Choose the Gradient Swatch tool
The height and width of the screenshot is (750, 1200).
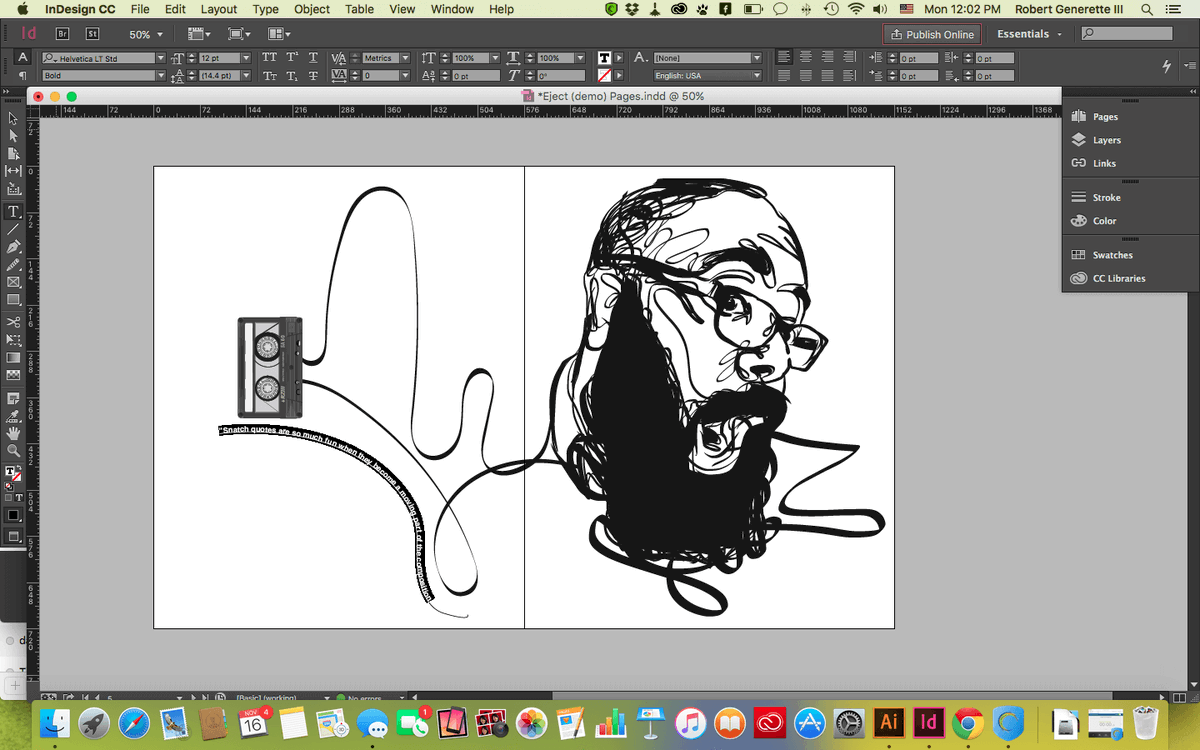pyautogui.click(x=14, y=357)
